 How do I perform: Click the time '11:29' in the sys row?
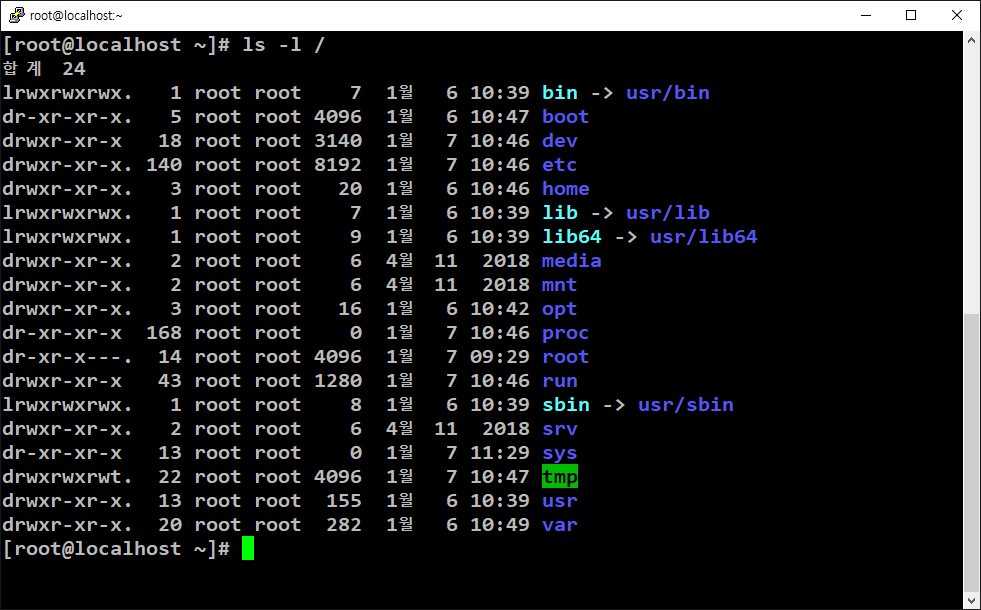(x=499, y=453)
